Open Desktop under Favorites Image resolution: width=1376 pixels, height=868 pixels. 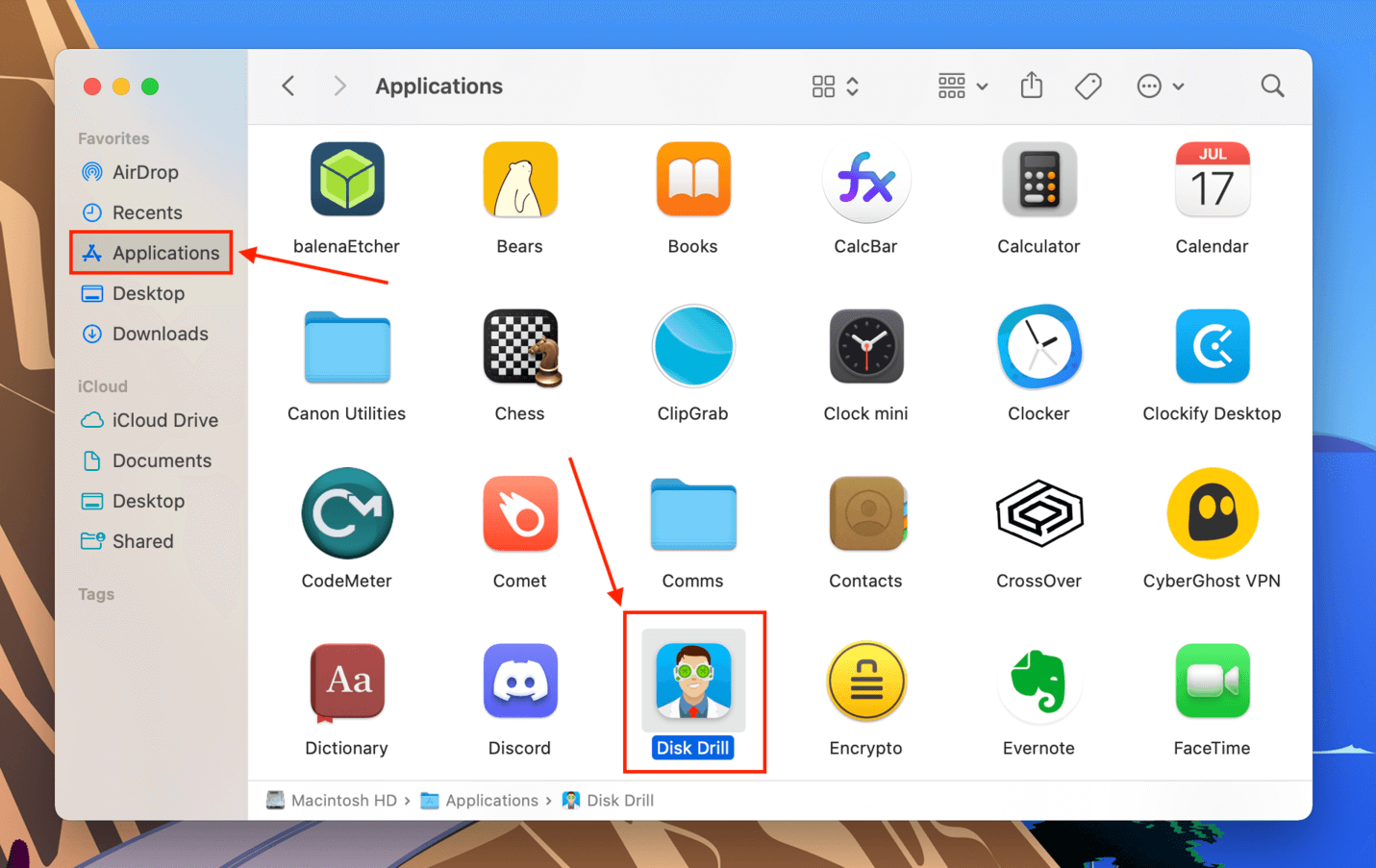pyautogui.click(x=134, y=293)
